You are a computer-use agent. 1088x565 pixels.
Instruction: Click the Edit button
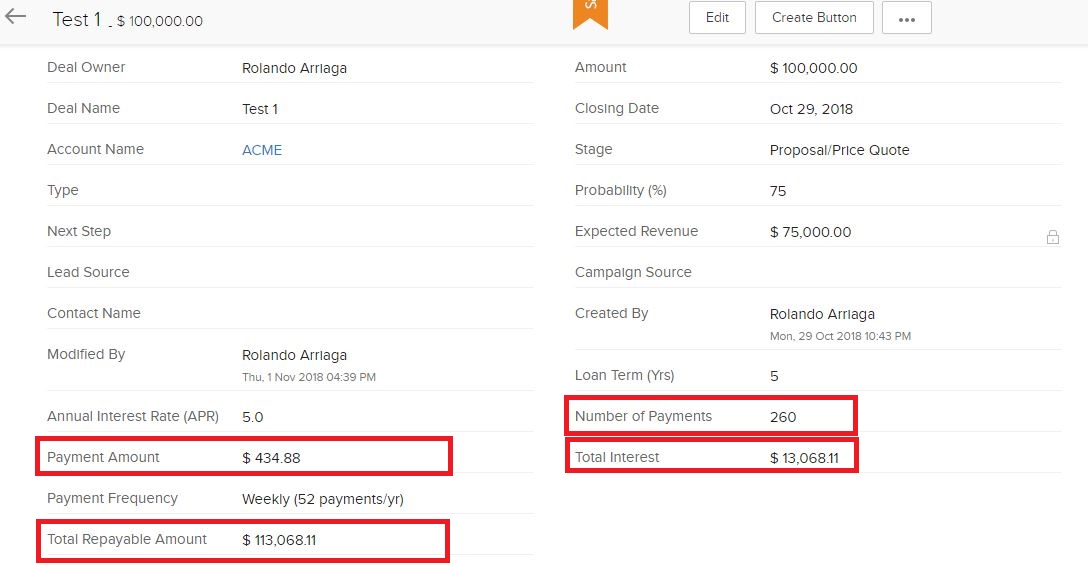coord(717,18)
